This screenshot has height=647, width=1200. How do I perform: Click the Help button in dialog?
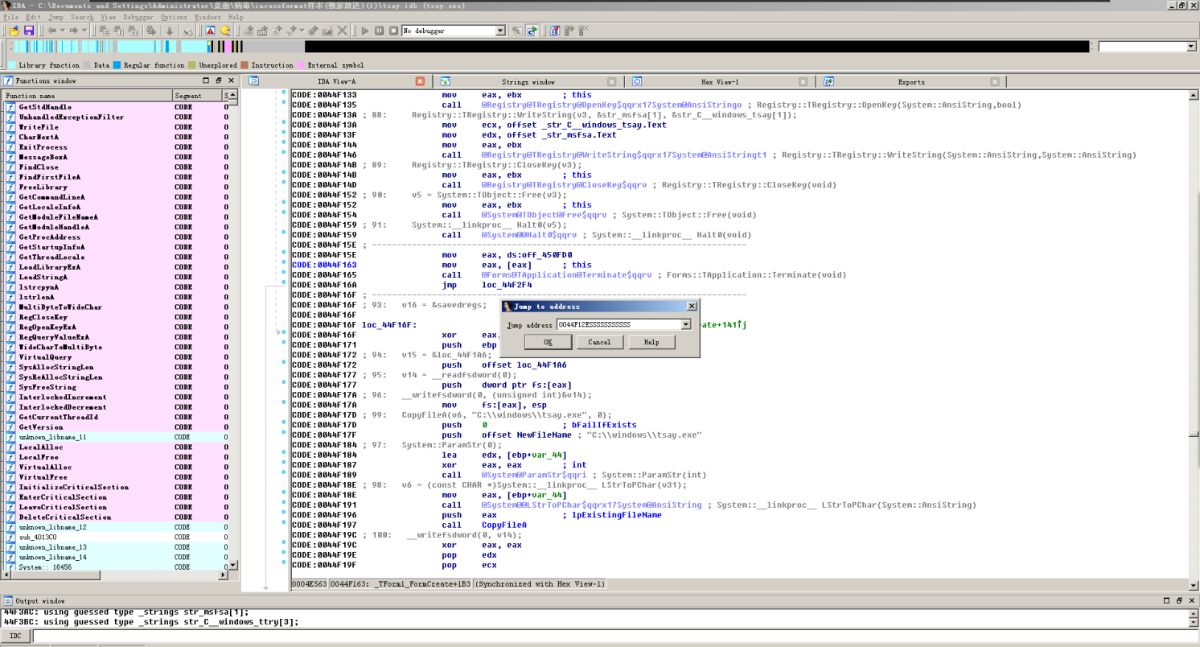click(x=651, y=342)
